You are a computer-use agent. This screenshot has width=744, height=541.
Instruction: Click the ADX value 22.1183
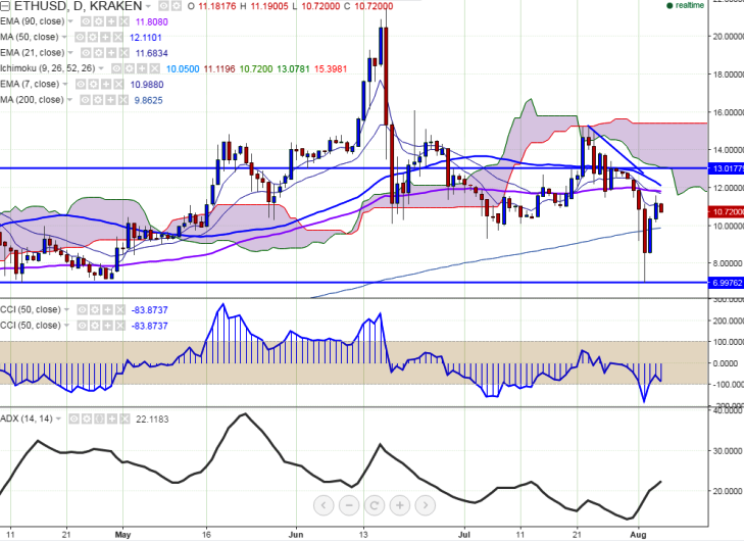click(152, 420)
